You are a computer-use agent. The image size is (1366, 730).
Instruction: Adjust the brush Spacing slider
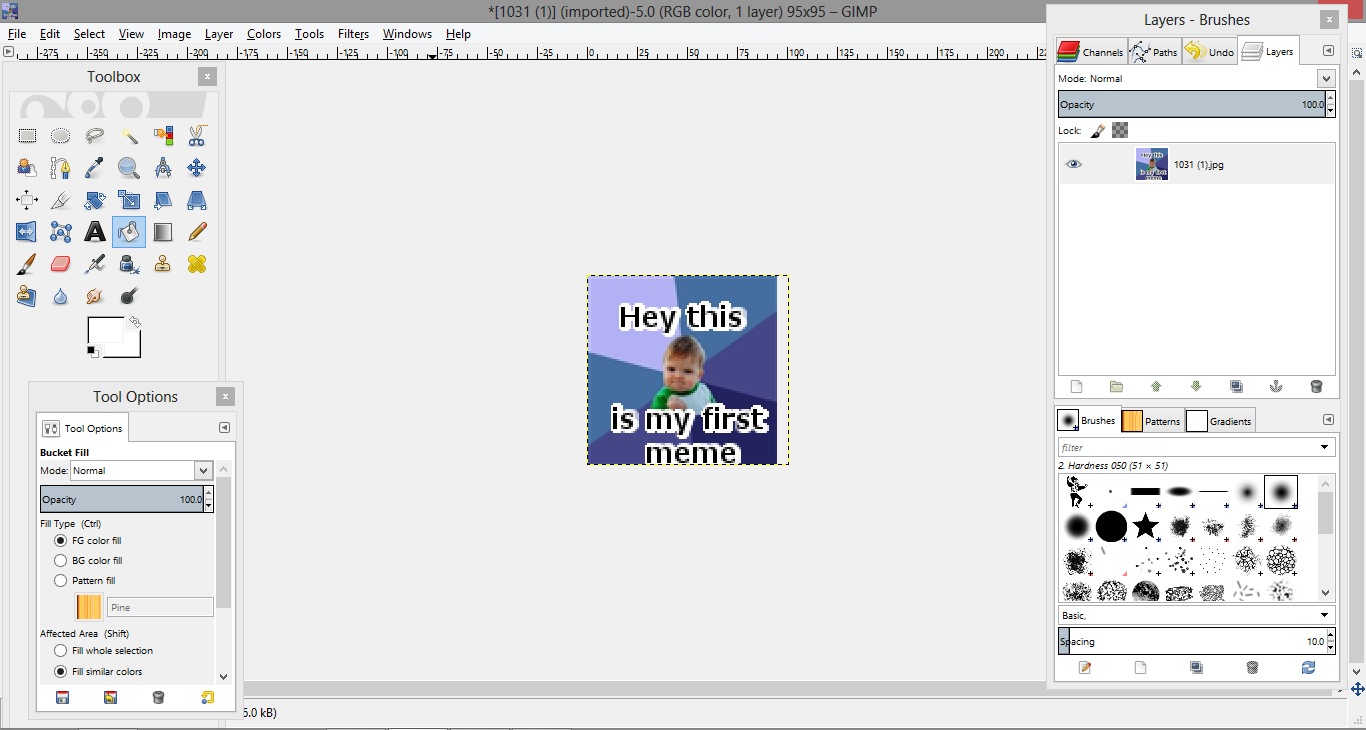coord(1191,641)
